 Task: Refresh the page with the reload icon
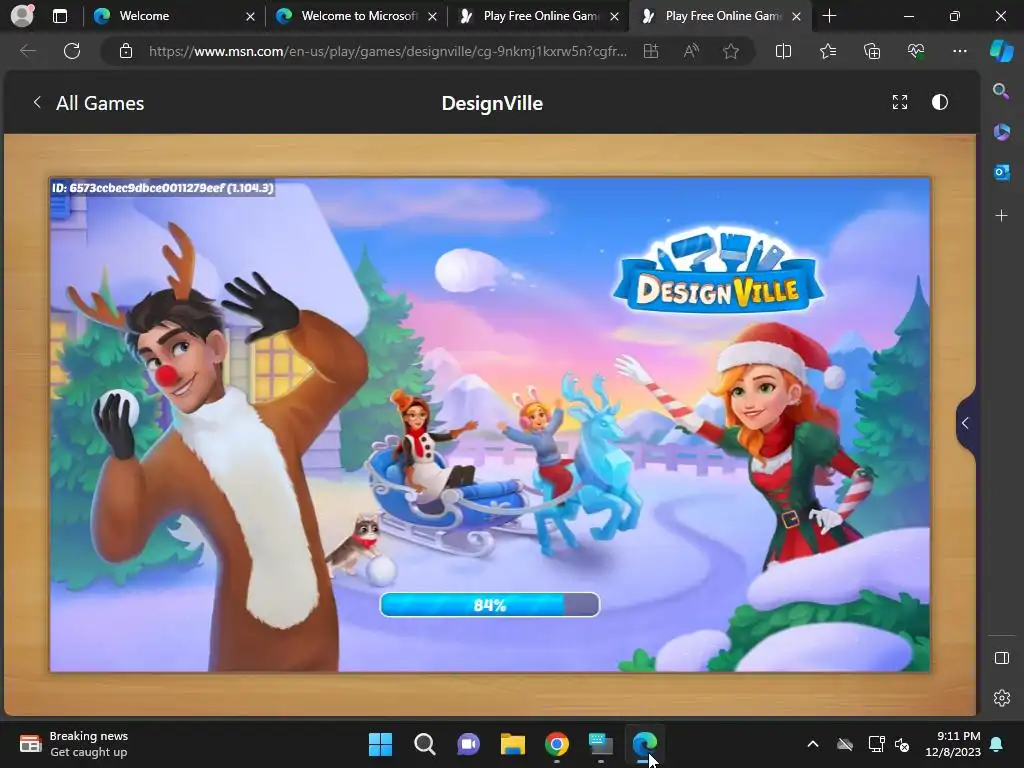[x=72, y=51]
